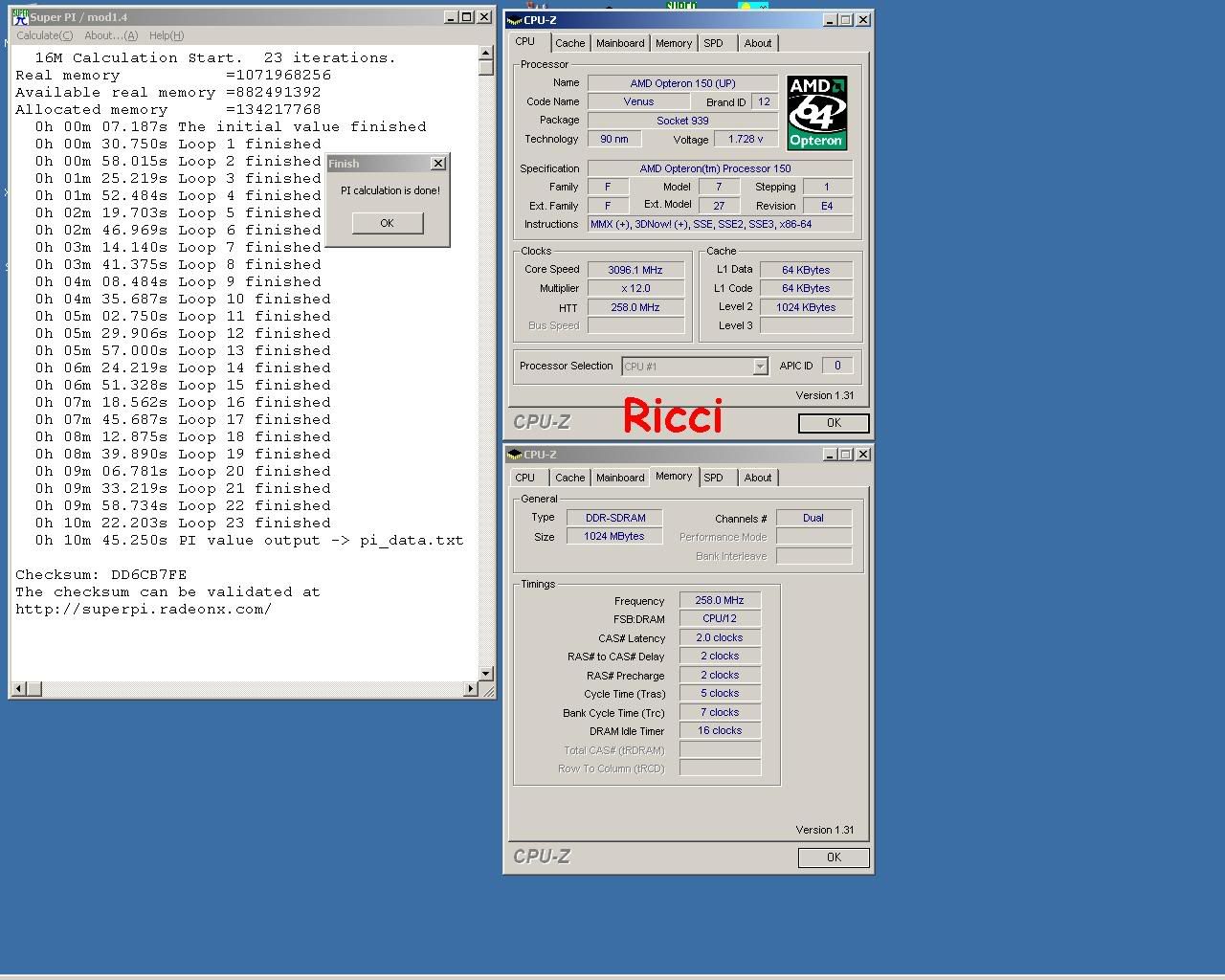Click the Super PI title bar icon
The height and width of the screenshot is (980, 1225).
(x=19, y=16)
